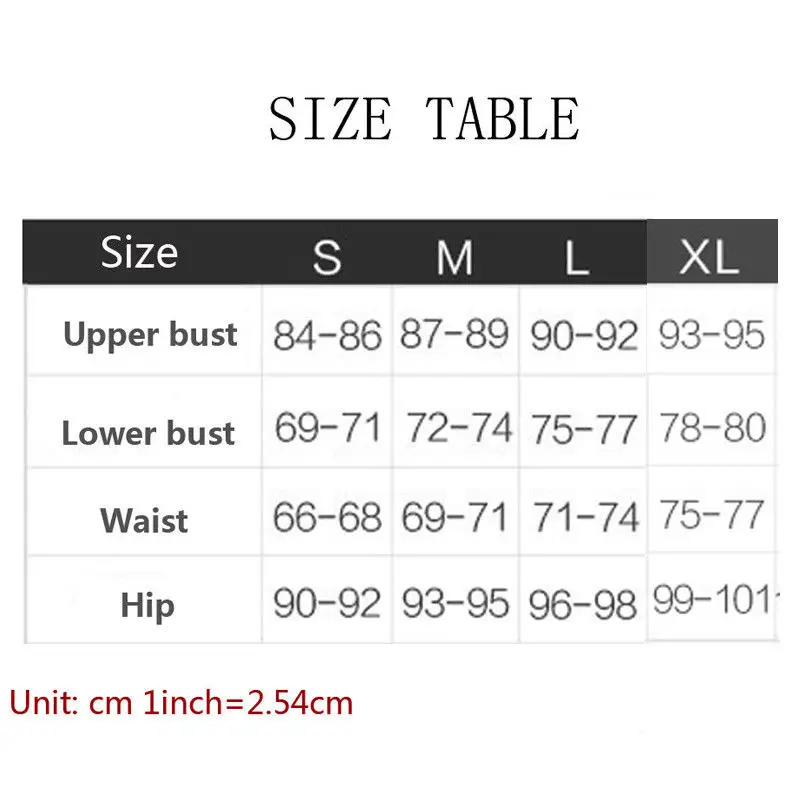
Task: Select the 96-98 hip cell
Action: (x=582, y=606)
